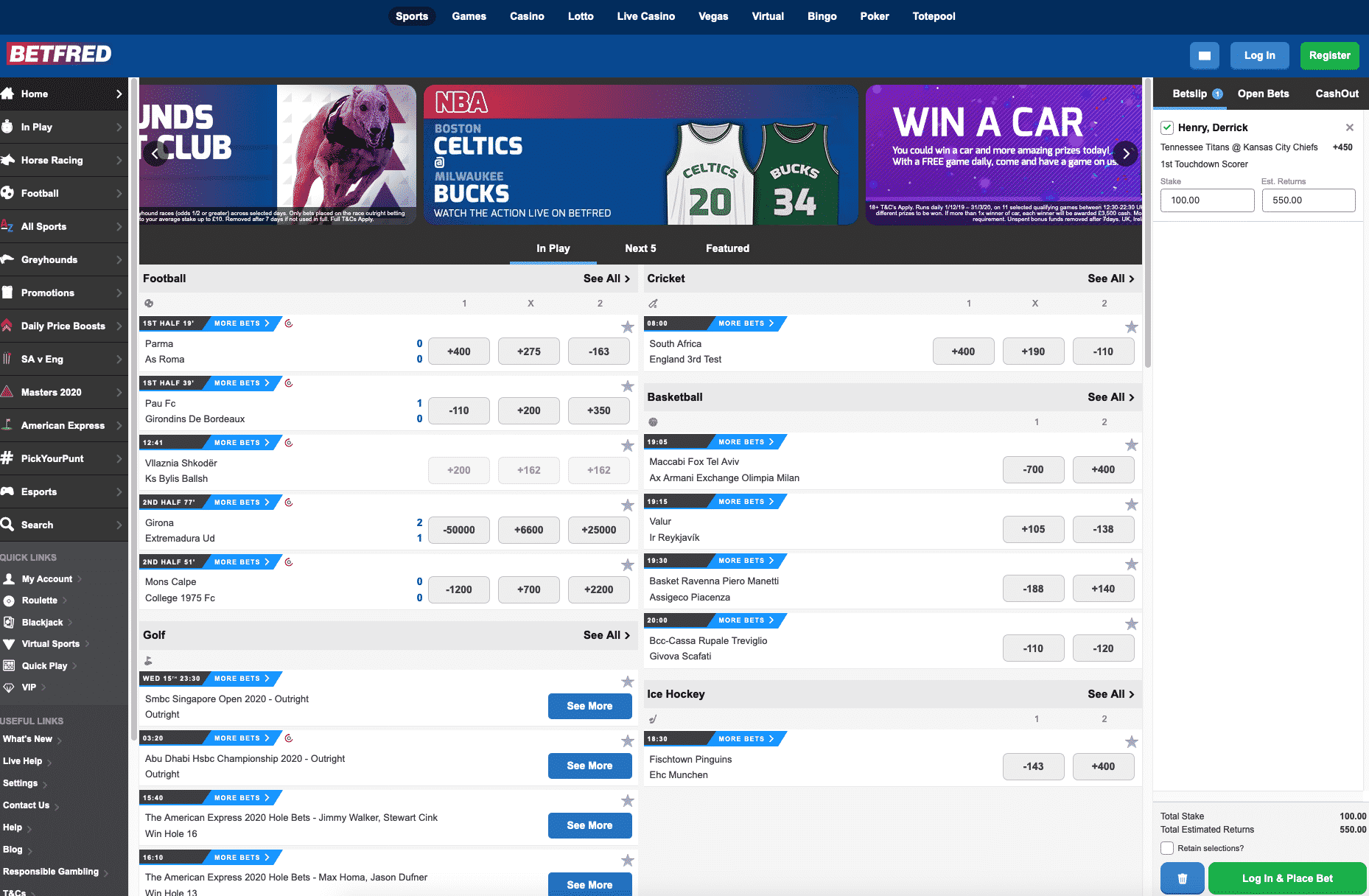Screen dimensions: 1369x896
Task: Open Boston Celtics at Bucks NBA banner
Action: coord(641,155)
